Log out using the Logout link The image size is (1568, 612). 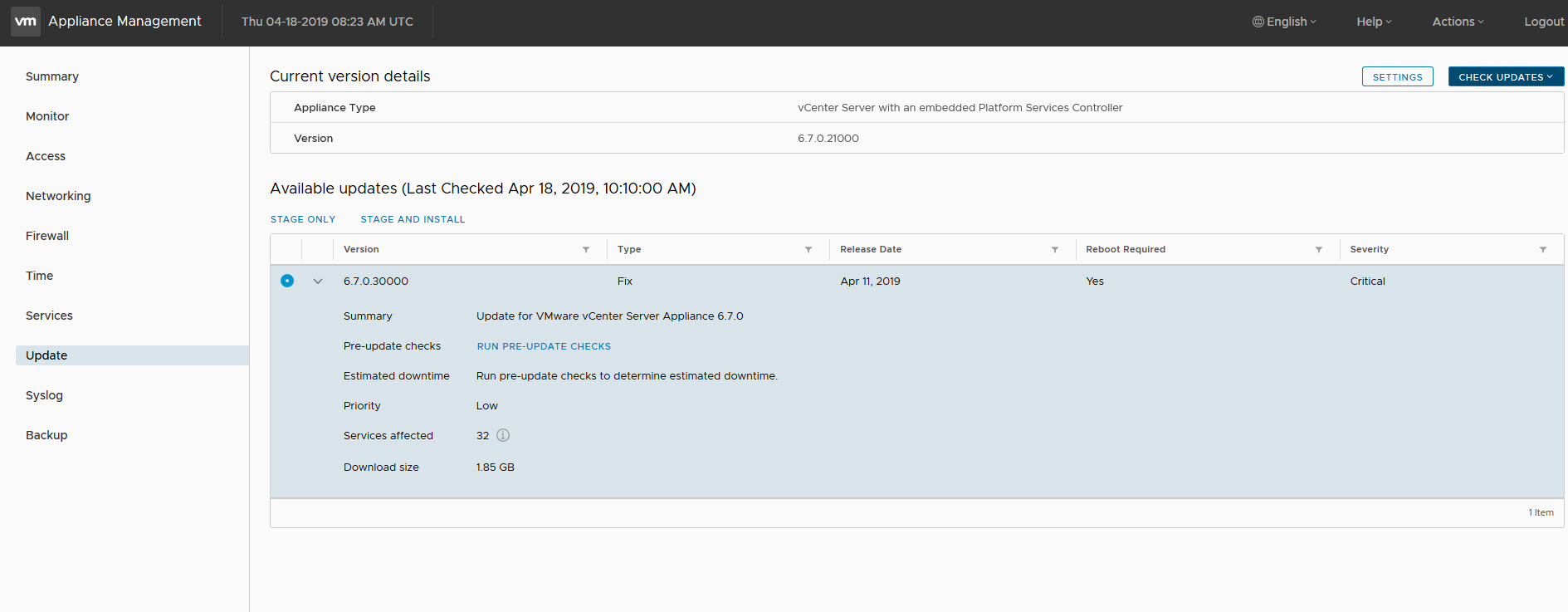tap(1543, 22)
